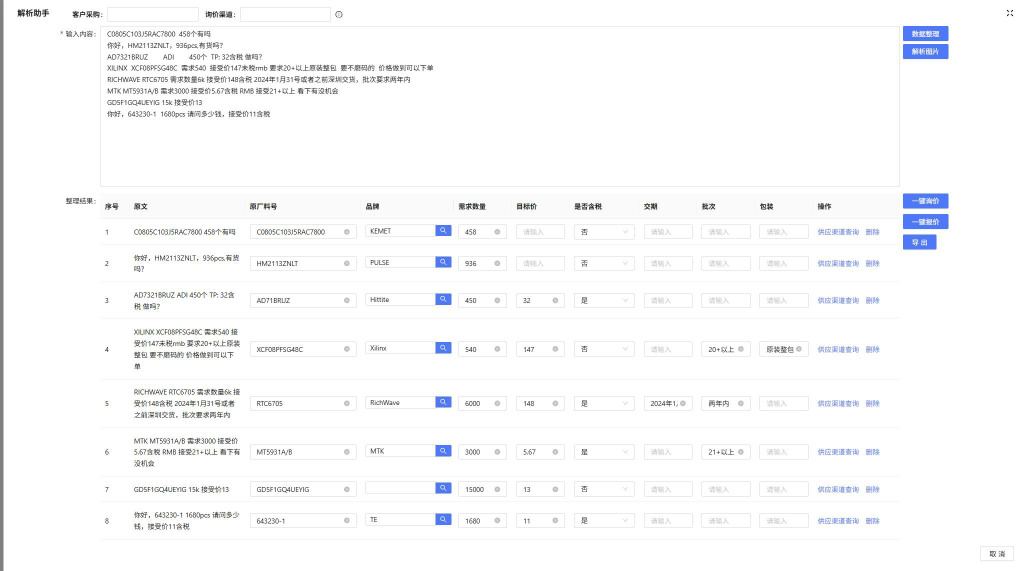Click the 数据整理 button
The width and height of the screenshot is (1021, 571).
tap(925, 34)
